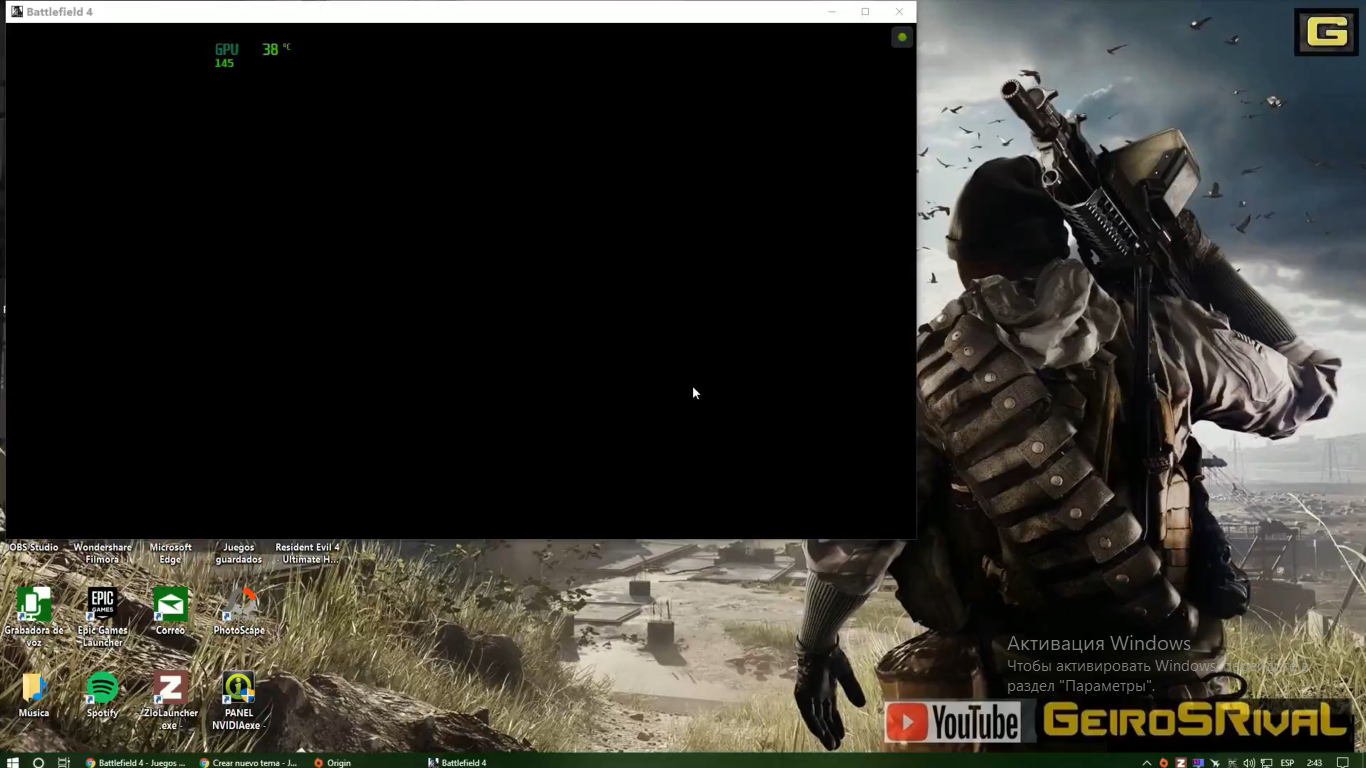Viewport: 1366px width, 768px height.
Task: Open the Windows Start menu
Action: point(13,762)
